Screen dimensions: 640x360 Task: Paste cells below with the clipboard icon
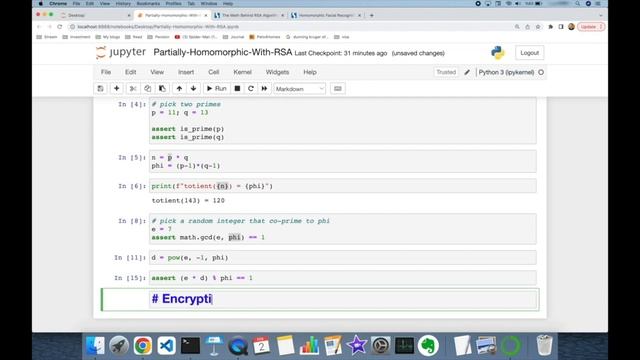pyautogui.click(x=162, y=89)
